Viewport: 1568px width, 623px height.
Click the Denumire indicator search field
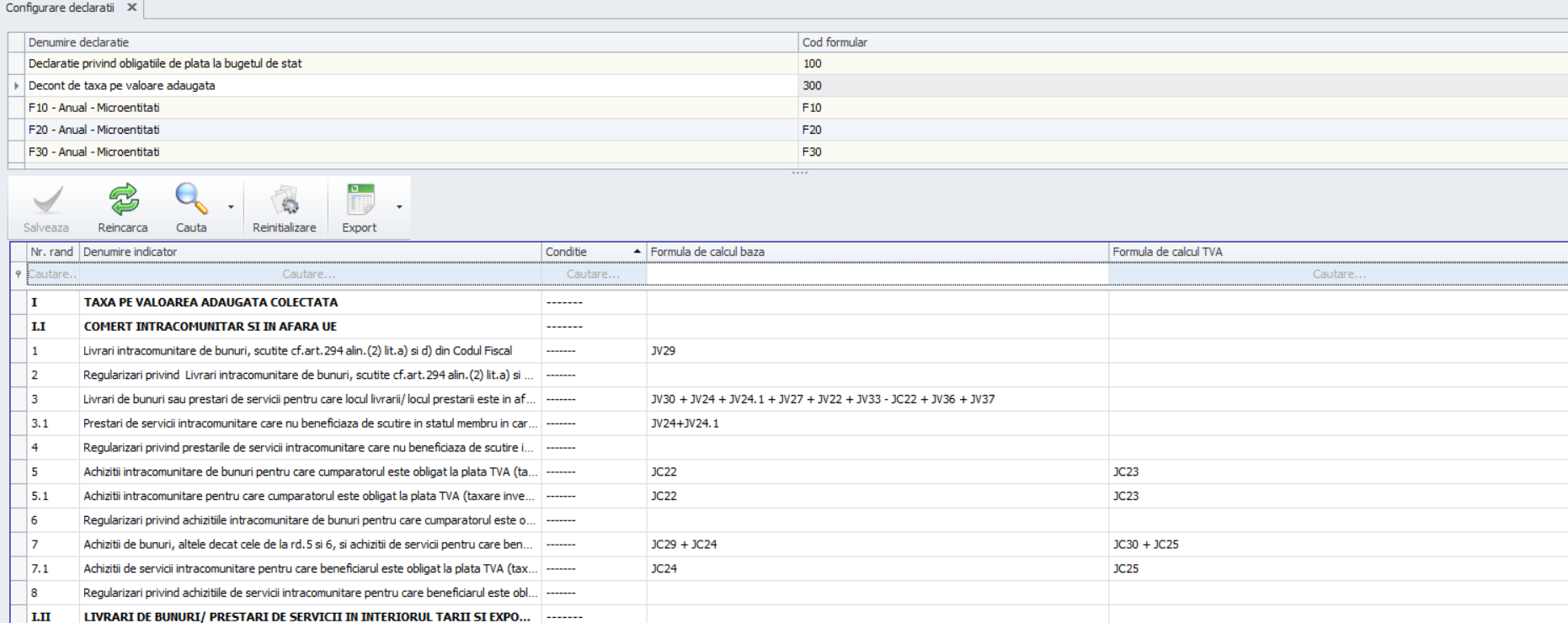click(309, 274)
